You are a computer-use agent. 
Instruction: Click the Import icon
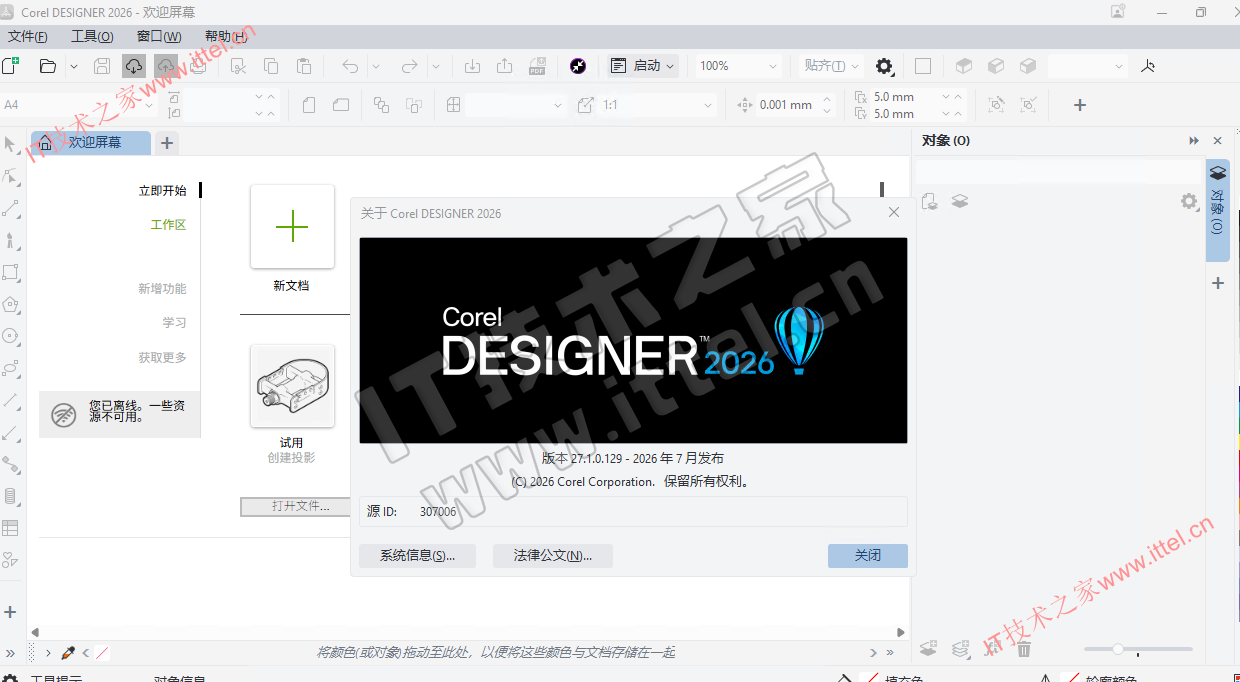tap(472, 66)
